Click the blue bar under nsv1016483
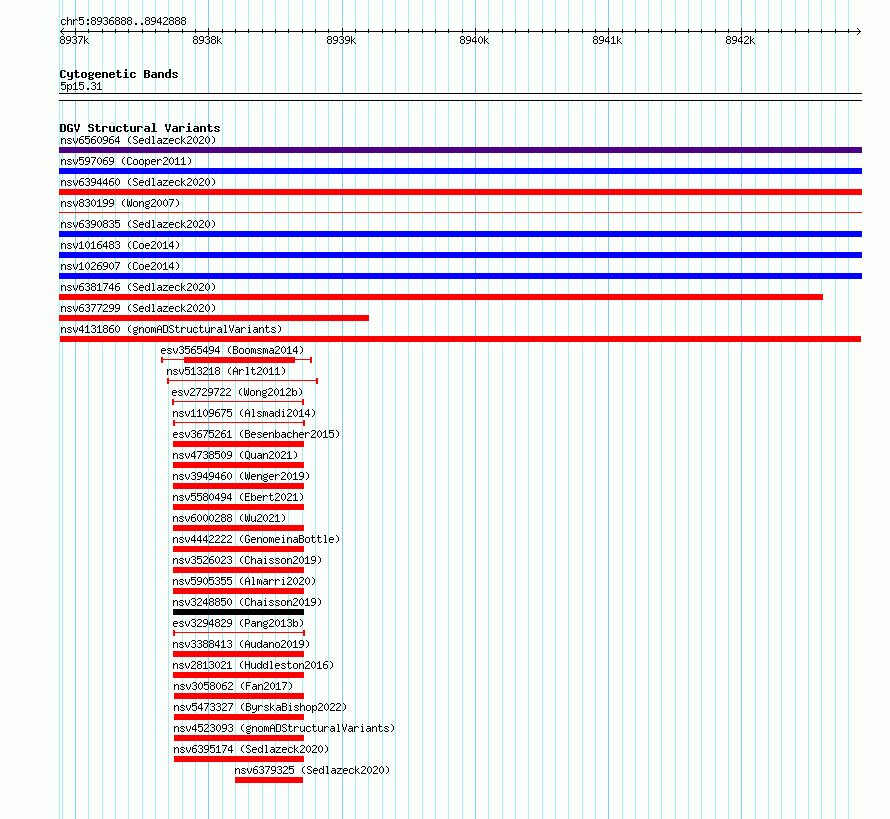 click(460, 255)
